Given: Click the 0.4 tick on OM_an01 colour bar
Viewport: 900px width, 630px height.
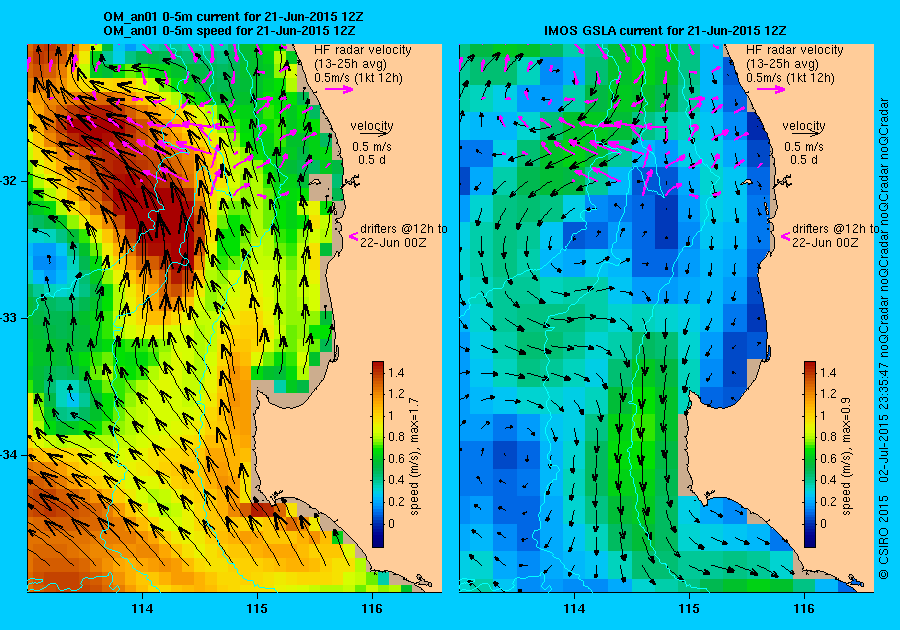Looking at the screenshot, I should coord(396,480).
